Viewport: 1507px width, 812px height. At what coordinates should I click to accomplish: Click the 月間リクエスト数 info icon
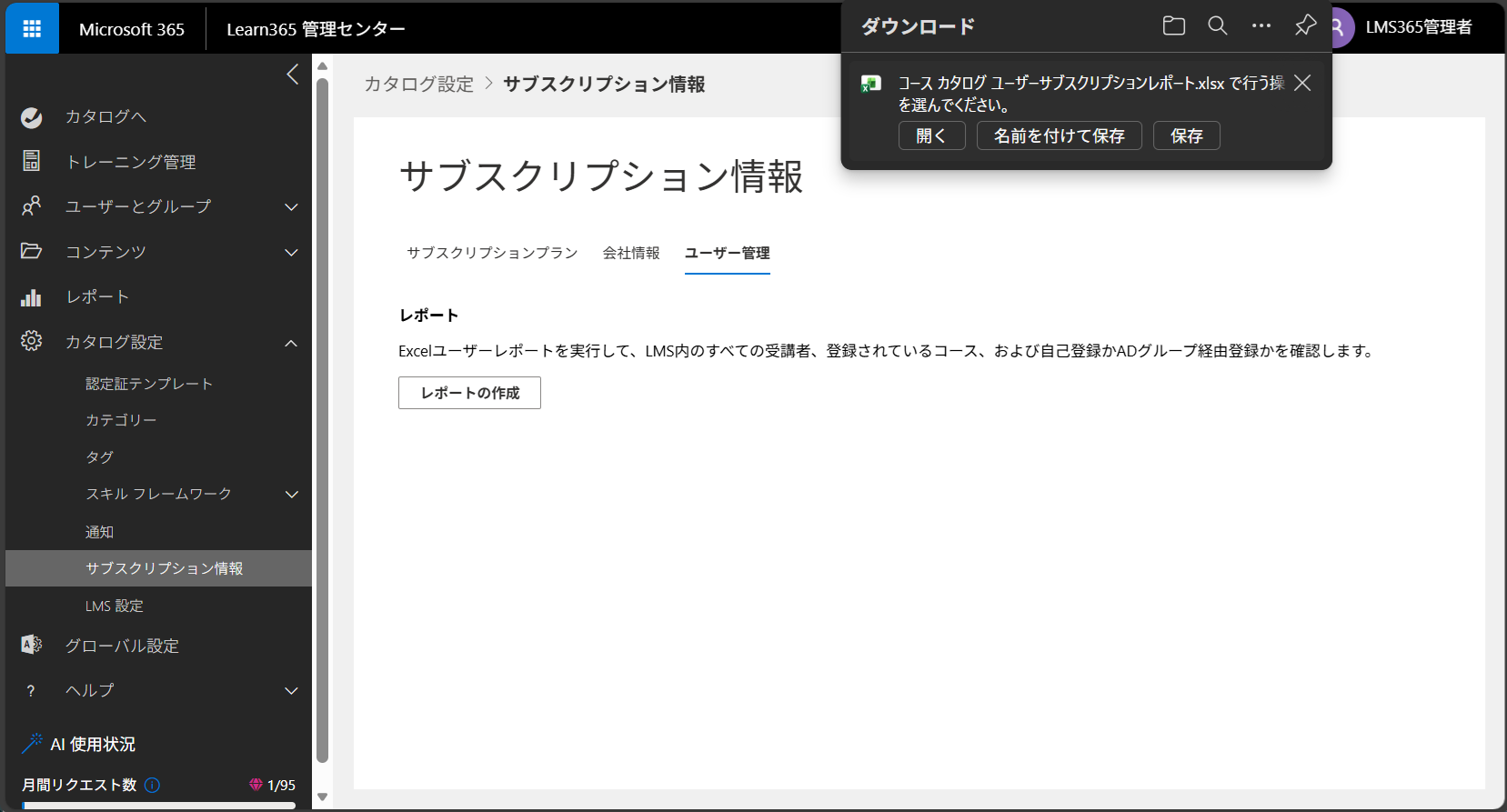[x=153, y=785]
